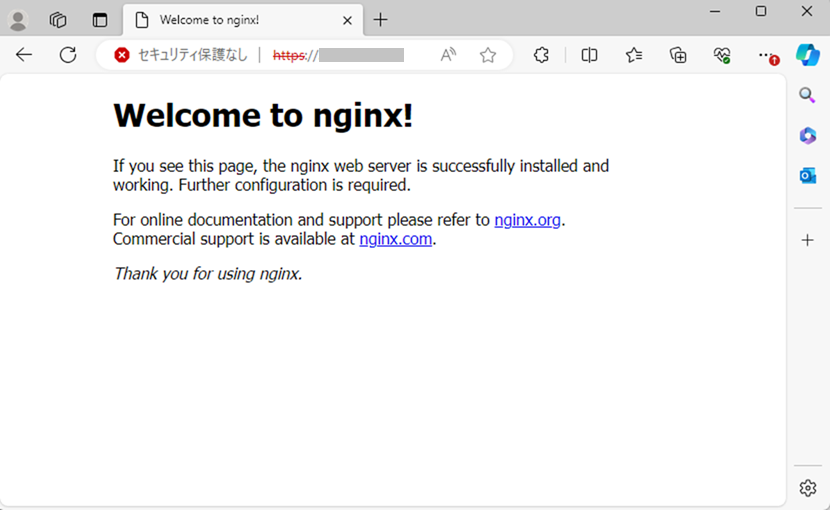
Task: Follow the nginx.org link
Action: [x=527, y=220]
